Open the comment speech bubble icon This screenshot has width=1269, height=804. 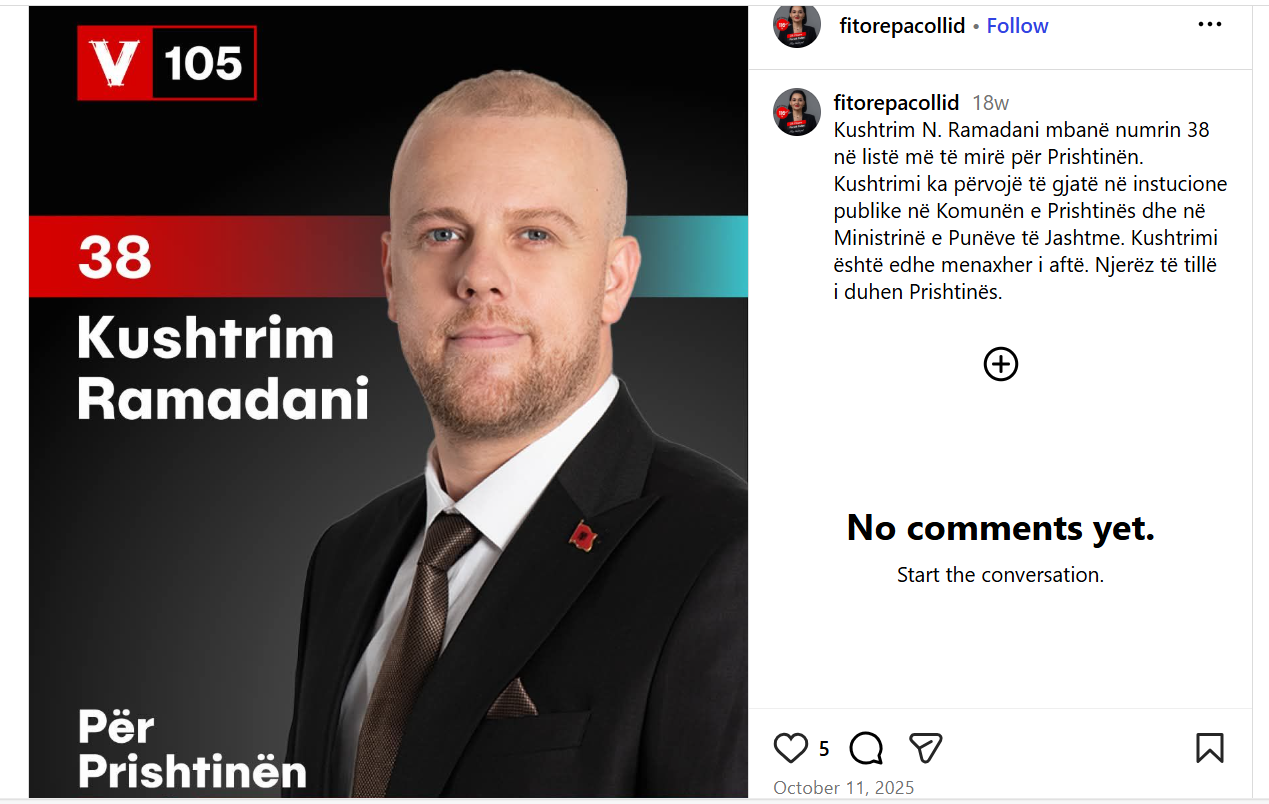[x=866, y=748]
